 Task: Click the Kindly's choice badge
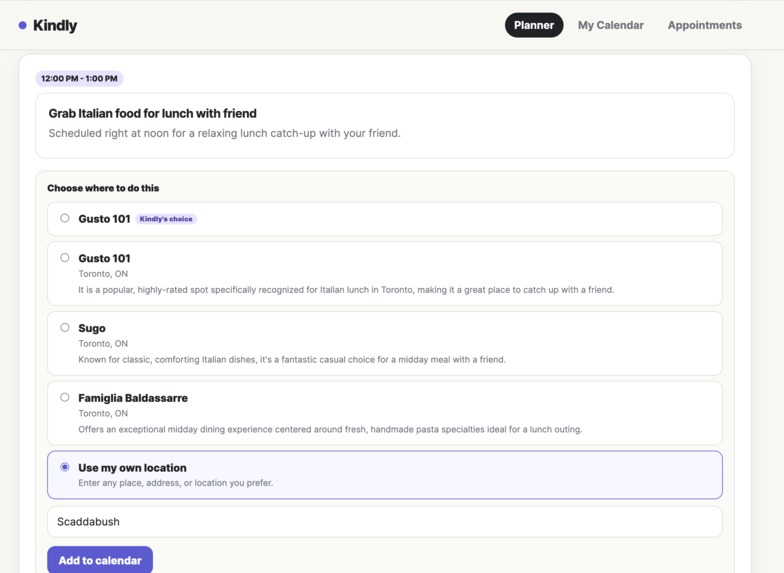point(166,219)
